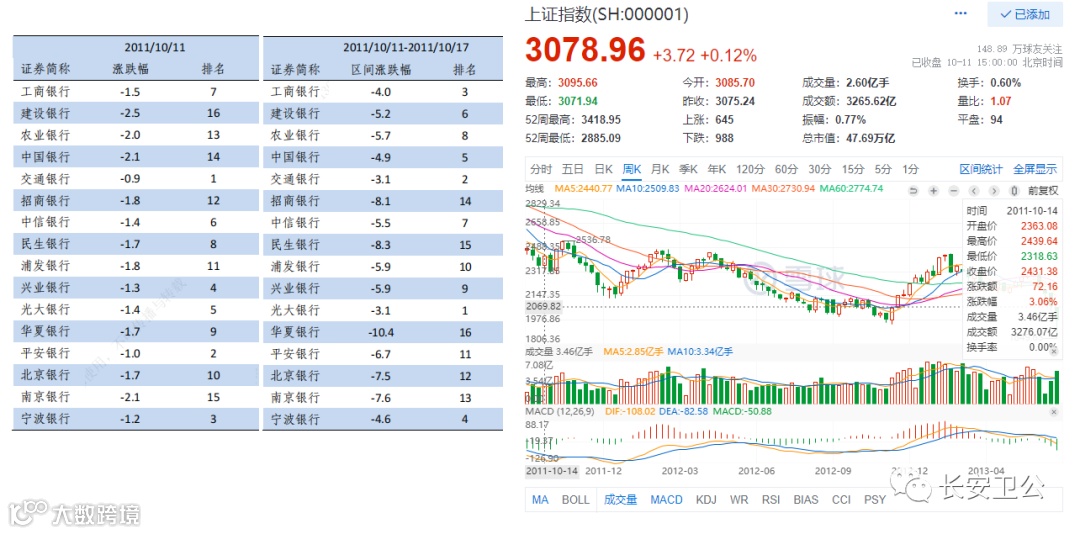Click the 最高 value 3095.66
The height and width of the screenshot is (534, 1080).
[577, 83]
